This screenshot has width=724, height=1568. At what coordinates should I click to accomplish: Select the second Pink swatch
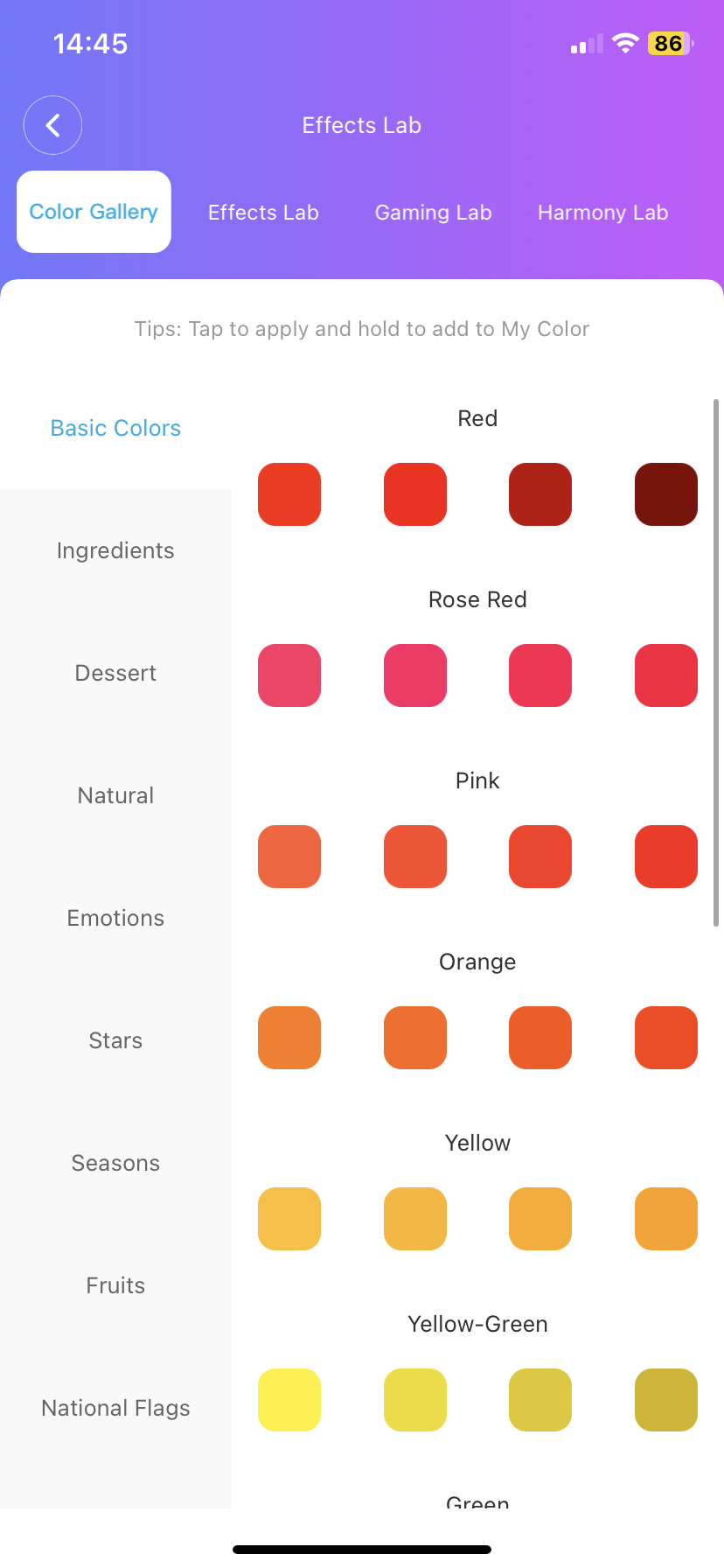[415, 857]
